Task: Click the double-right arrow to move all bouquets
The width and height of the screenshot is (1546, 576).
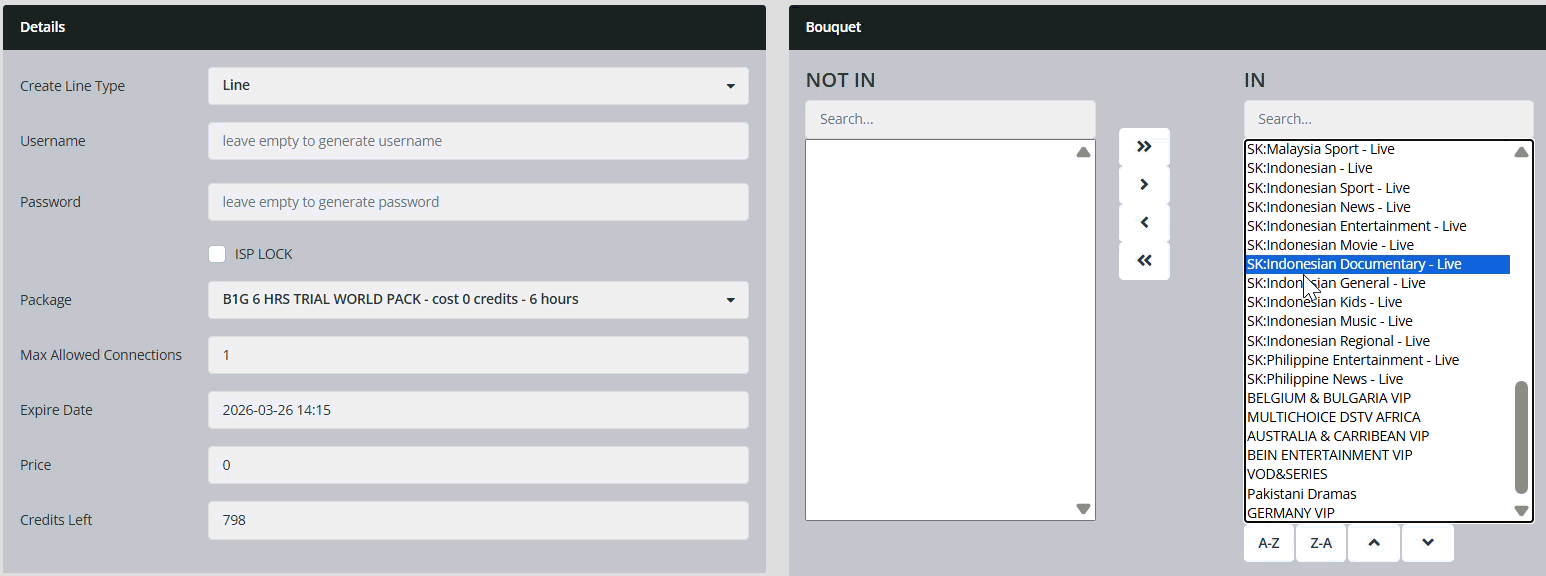Action: 1144,145
